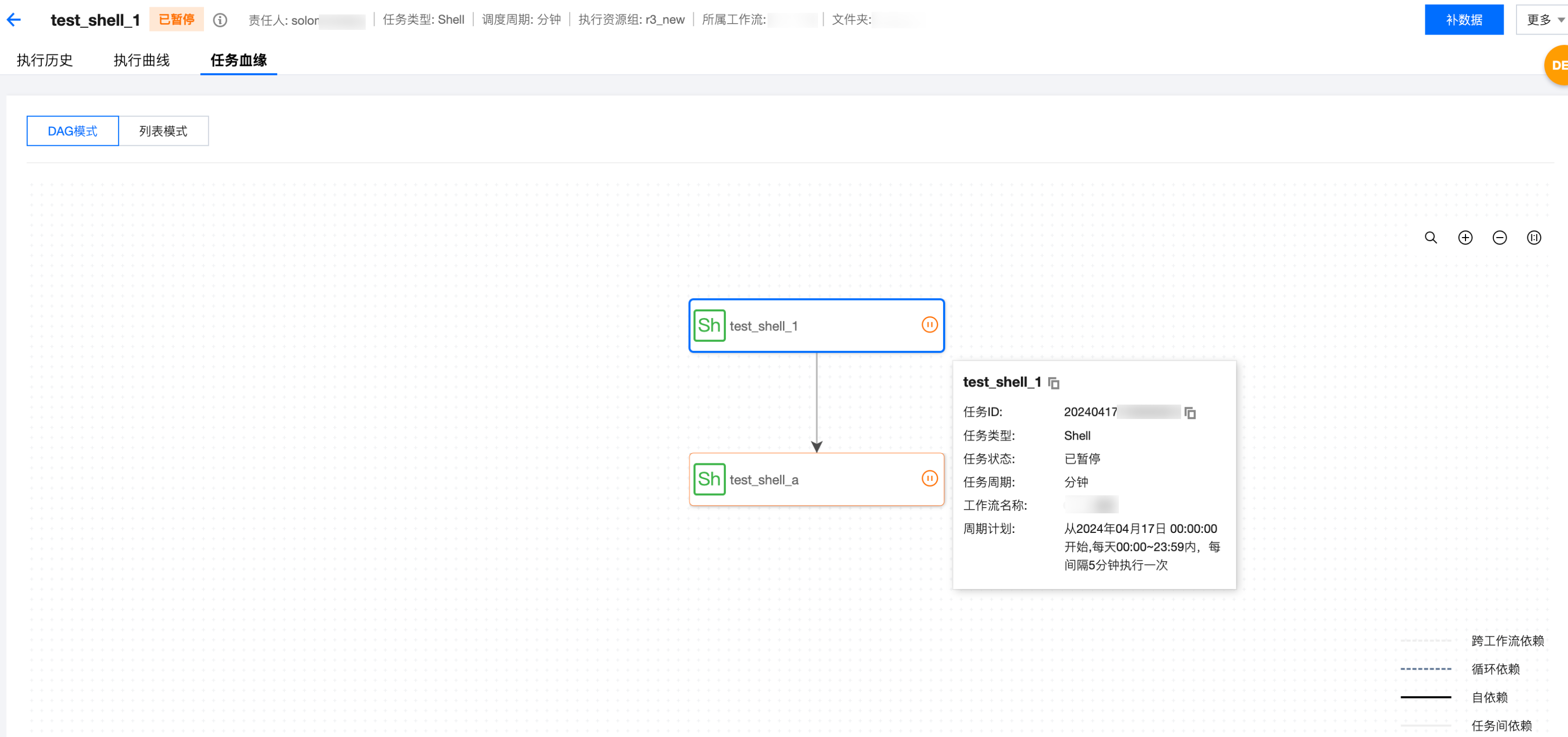Copy task name test_shell_1 in popup
This screenshot has height=737, width=1568.
tap(1053, 383)
